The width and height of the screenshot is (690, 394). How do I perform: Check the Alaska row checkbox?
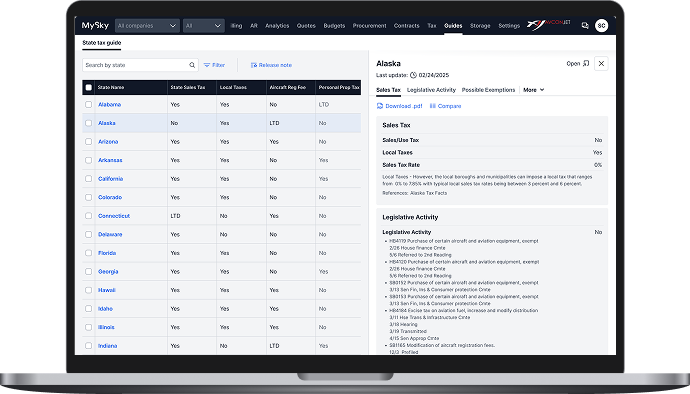click(88, 123)
